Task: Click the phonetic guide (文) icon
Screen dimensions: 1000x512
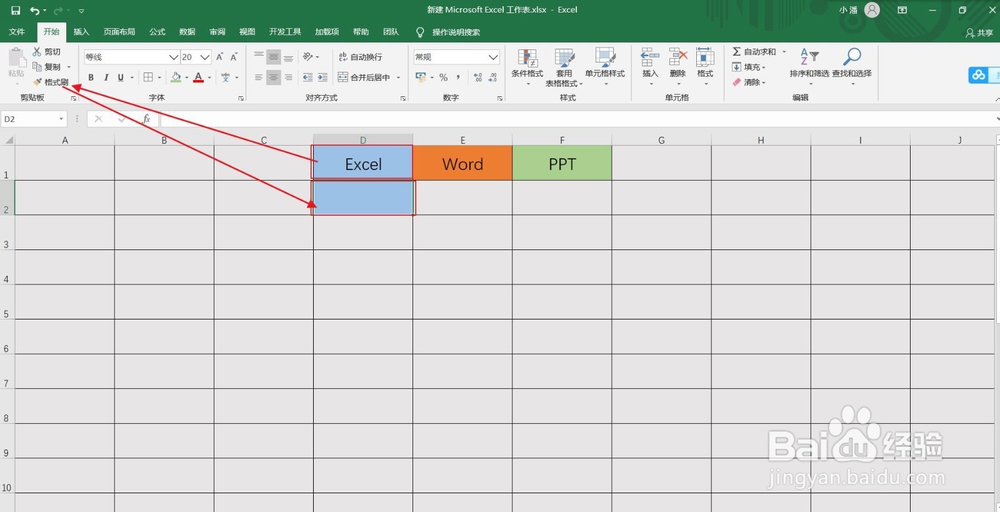Action: point(226,77)
